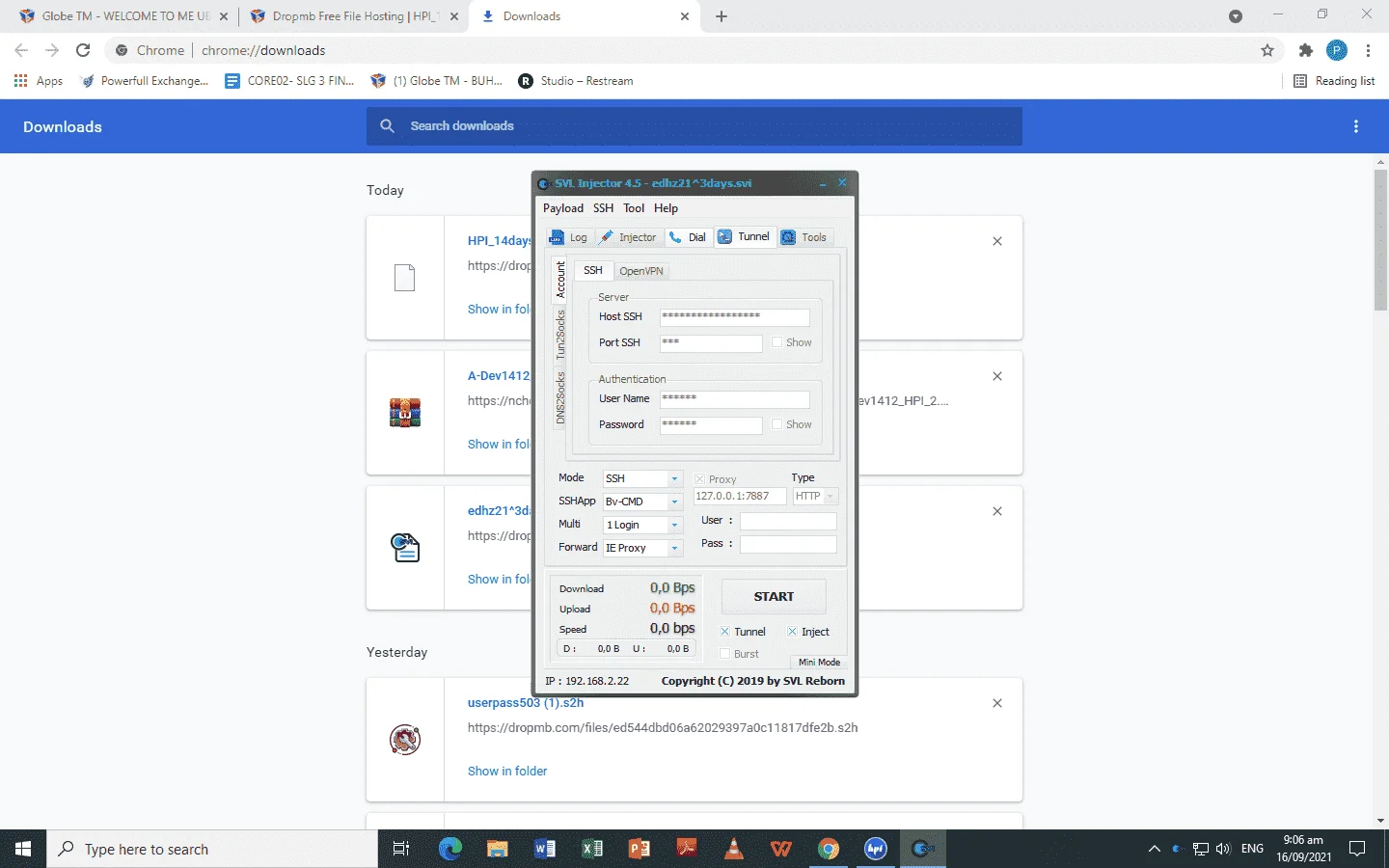Click the START button

(x=774, y=597)
